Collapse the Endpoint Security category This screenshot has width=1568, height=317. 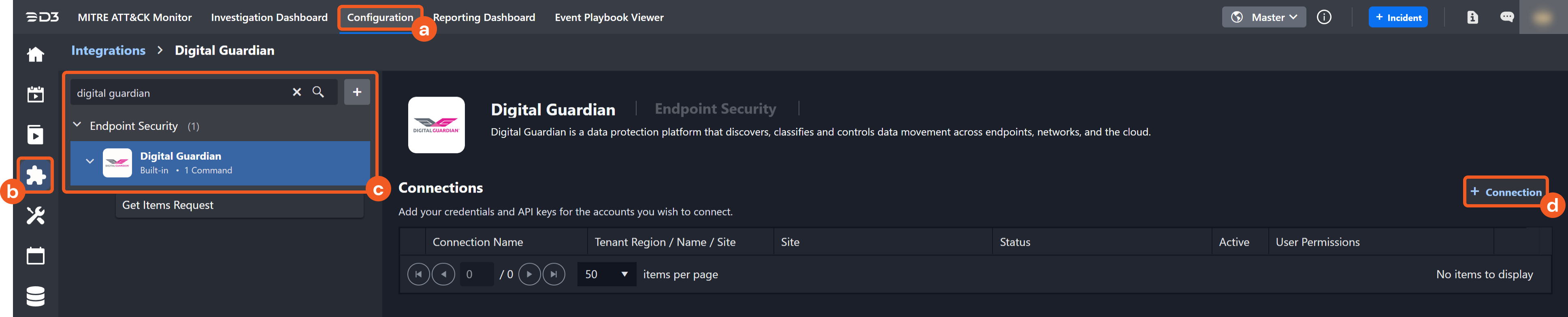point(77,125)
